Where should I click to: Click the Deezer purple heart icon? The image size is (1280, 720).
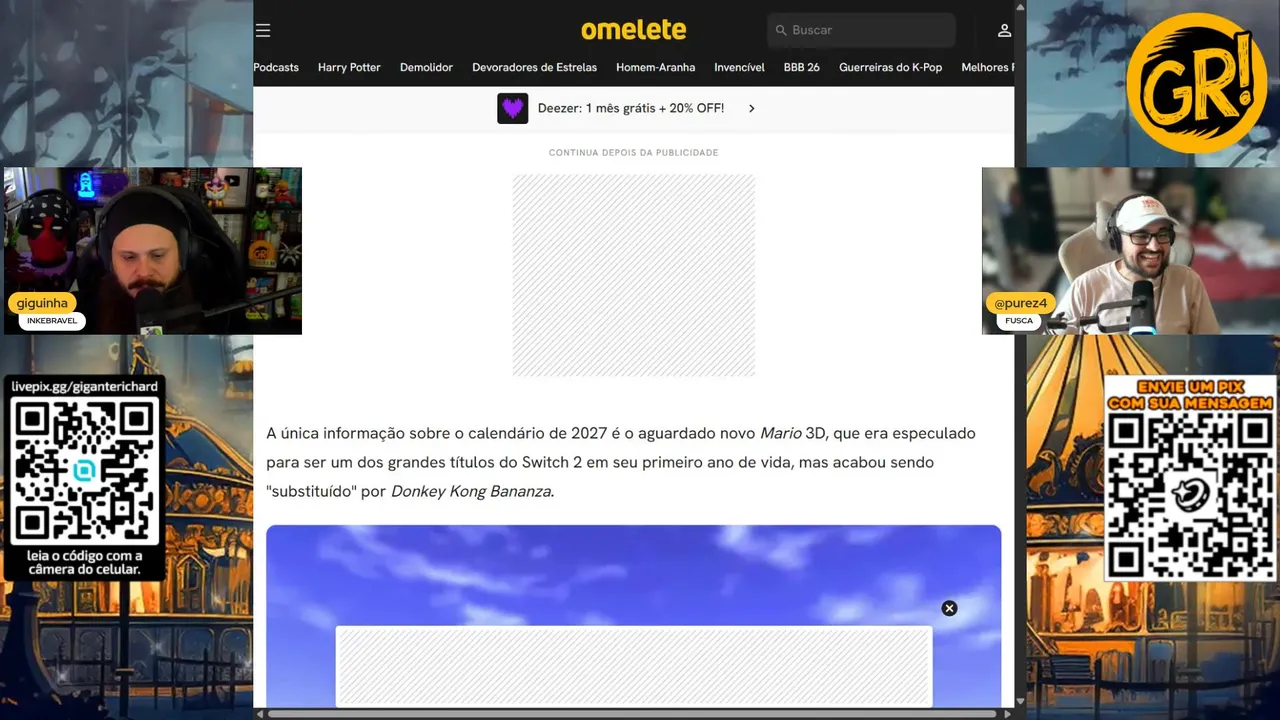click(x=512, y=108)
